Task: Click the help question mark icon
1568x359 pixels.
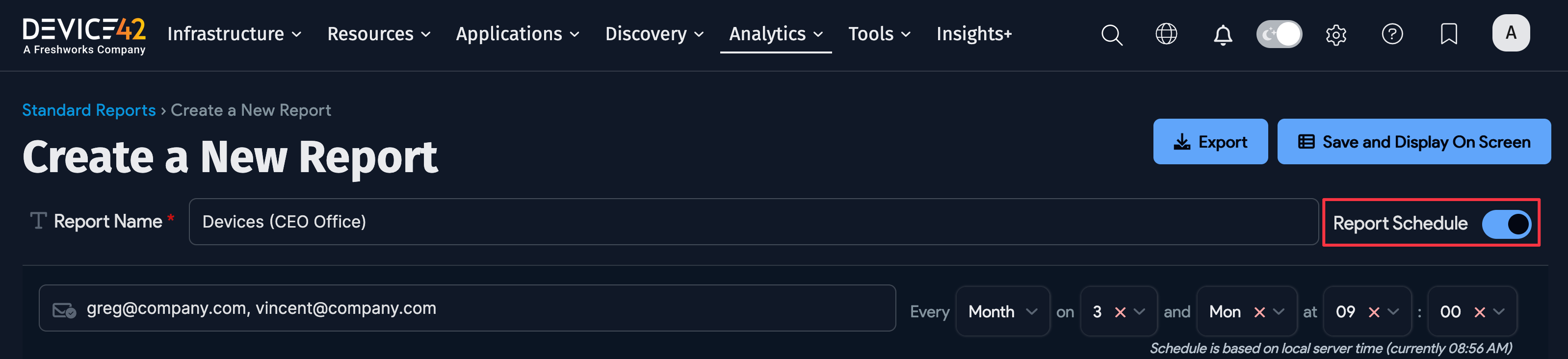Action: tap(1391, 34)
